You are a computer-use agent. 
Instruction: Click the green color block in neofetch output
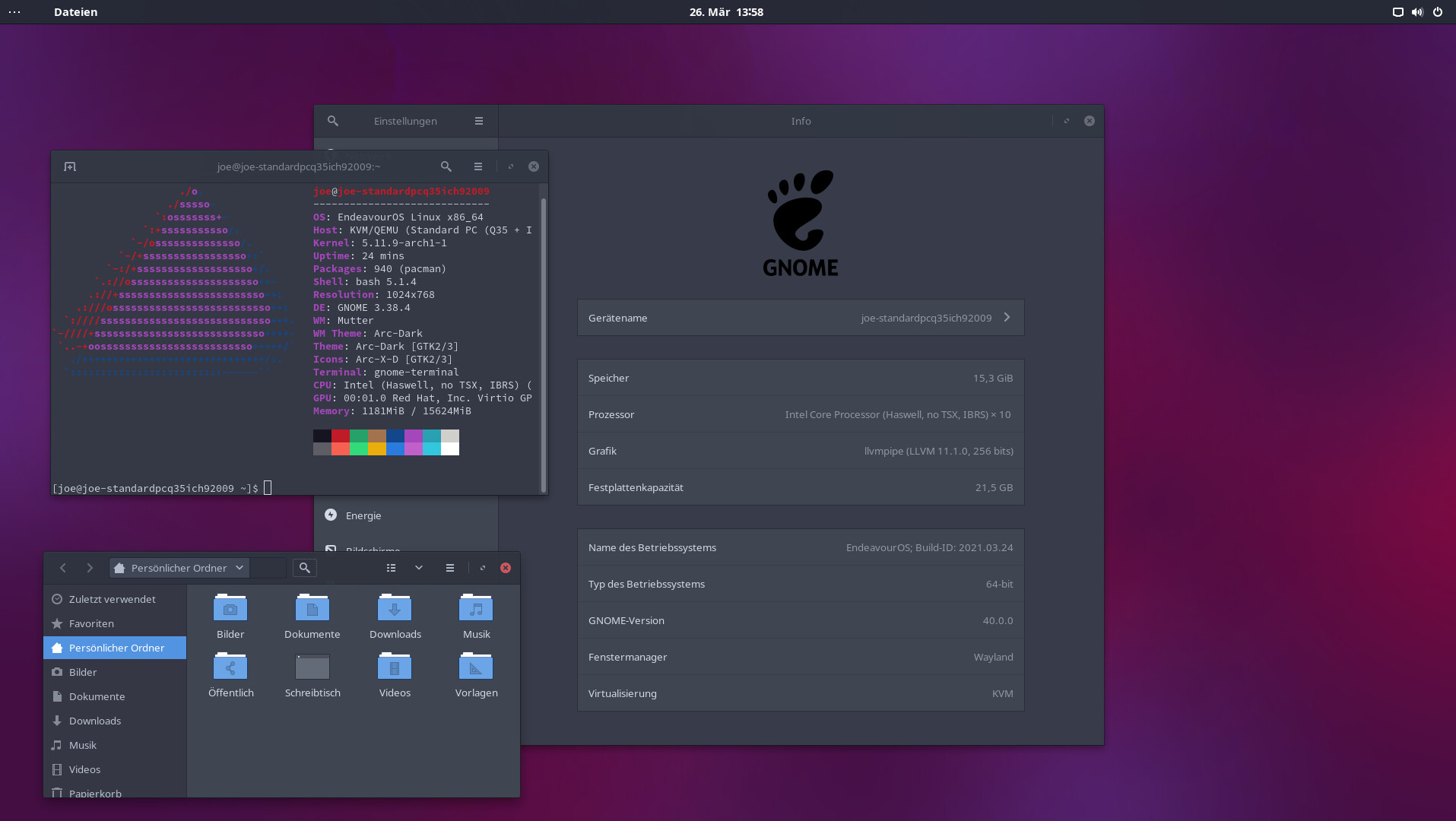[359, 436]
